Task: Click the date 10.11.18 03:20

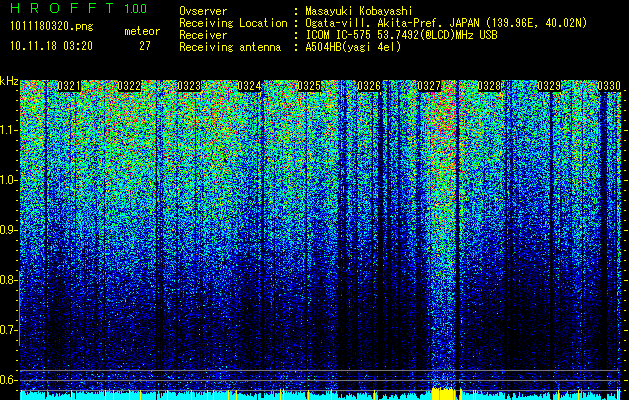Action: pos(51,46)
